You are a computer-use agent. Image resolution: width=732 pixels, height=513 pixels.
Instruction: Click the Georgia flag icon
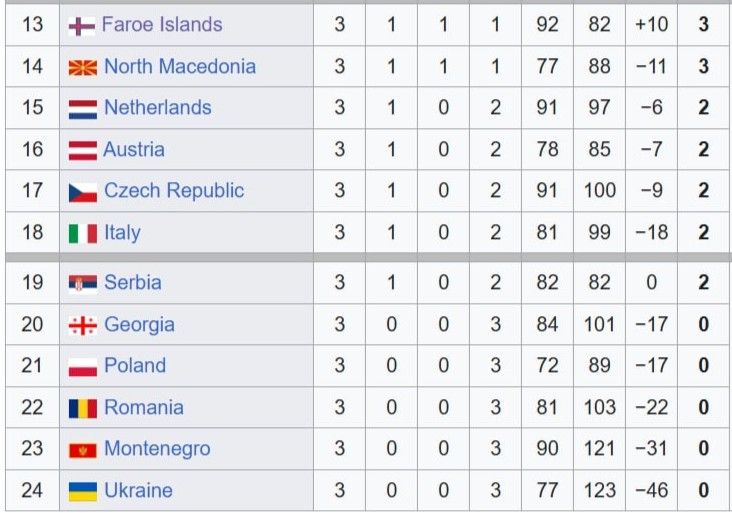pyautogui.click(x=82, y=326)
